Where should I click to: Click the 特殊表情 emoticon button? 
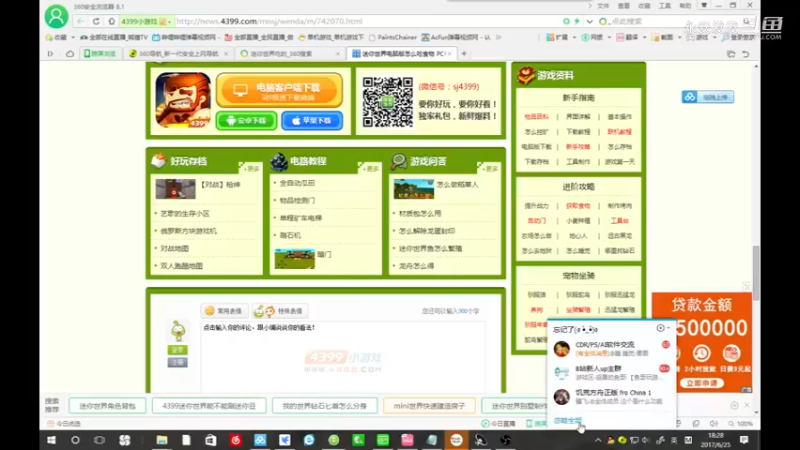coord(280,311)
